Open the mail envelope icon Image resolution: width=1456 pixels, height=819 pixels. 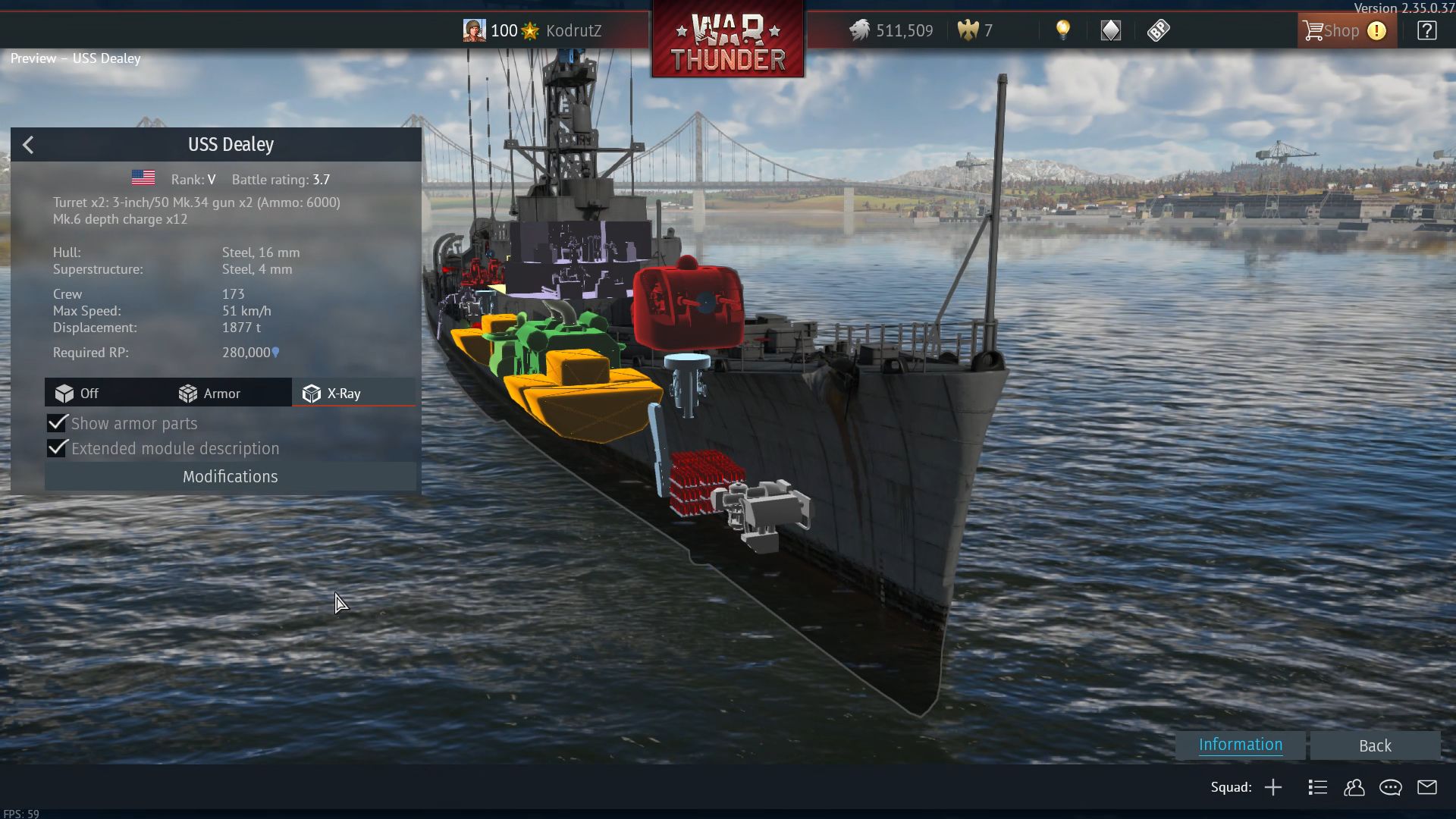pyautogui.click(x=1427, y=787)
